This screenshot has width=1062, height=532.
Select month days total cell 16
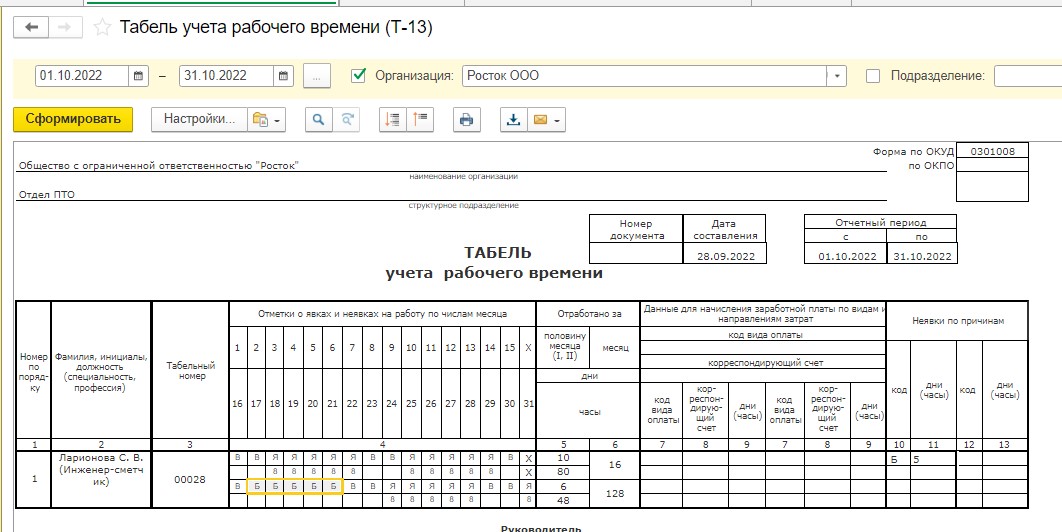coord(615,465)
